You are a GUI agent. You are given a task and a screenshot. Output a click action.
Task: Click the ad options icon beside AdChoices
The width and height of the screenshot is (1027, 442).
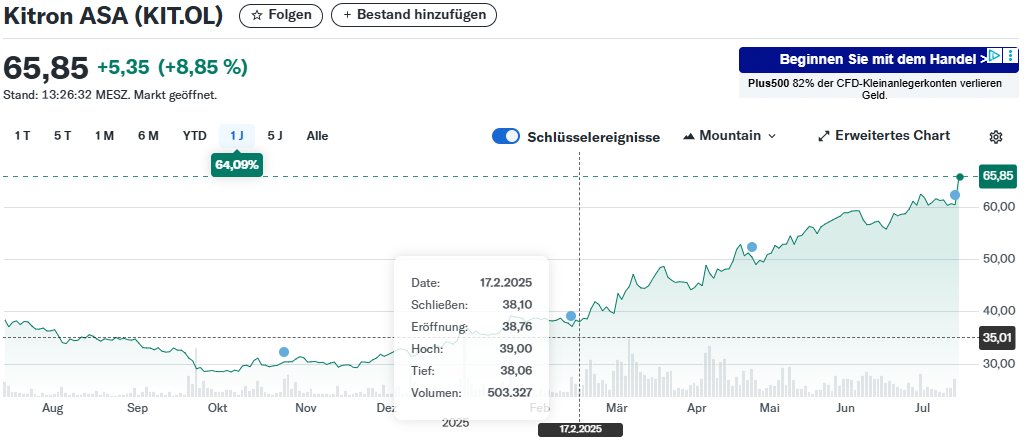[x=1011, y=56]
